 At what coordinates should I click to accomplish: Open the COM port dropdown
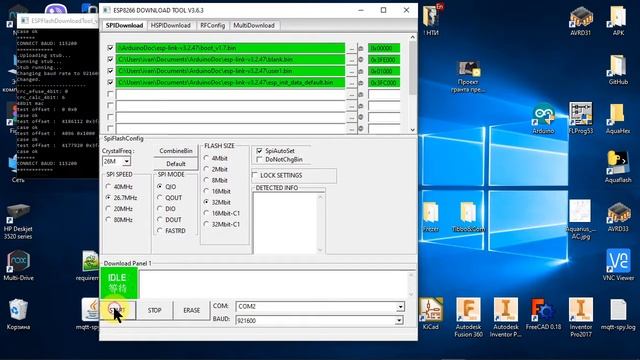click(x=400, y=306)
